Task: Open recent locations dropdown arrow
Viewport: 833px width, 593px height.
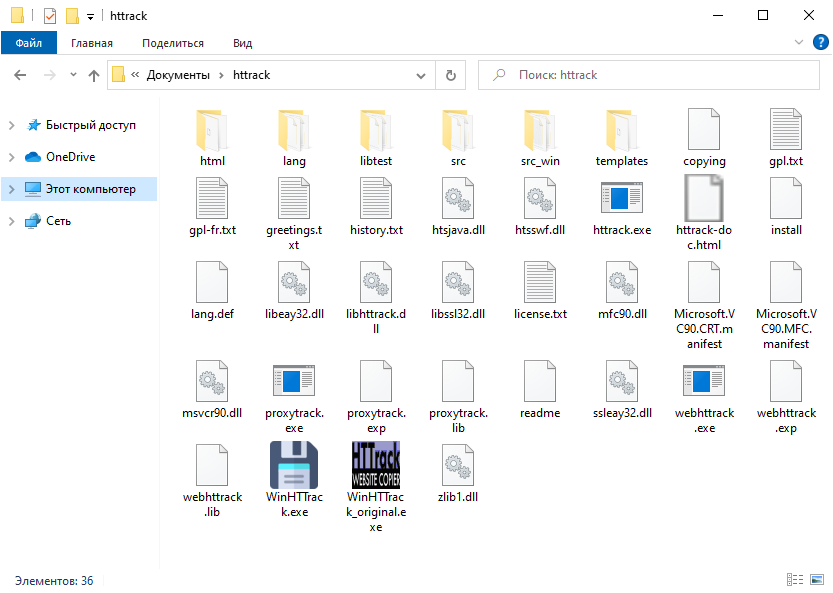Action: click(x=73, y=75)
